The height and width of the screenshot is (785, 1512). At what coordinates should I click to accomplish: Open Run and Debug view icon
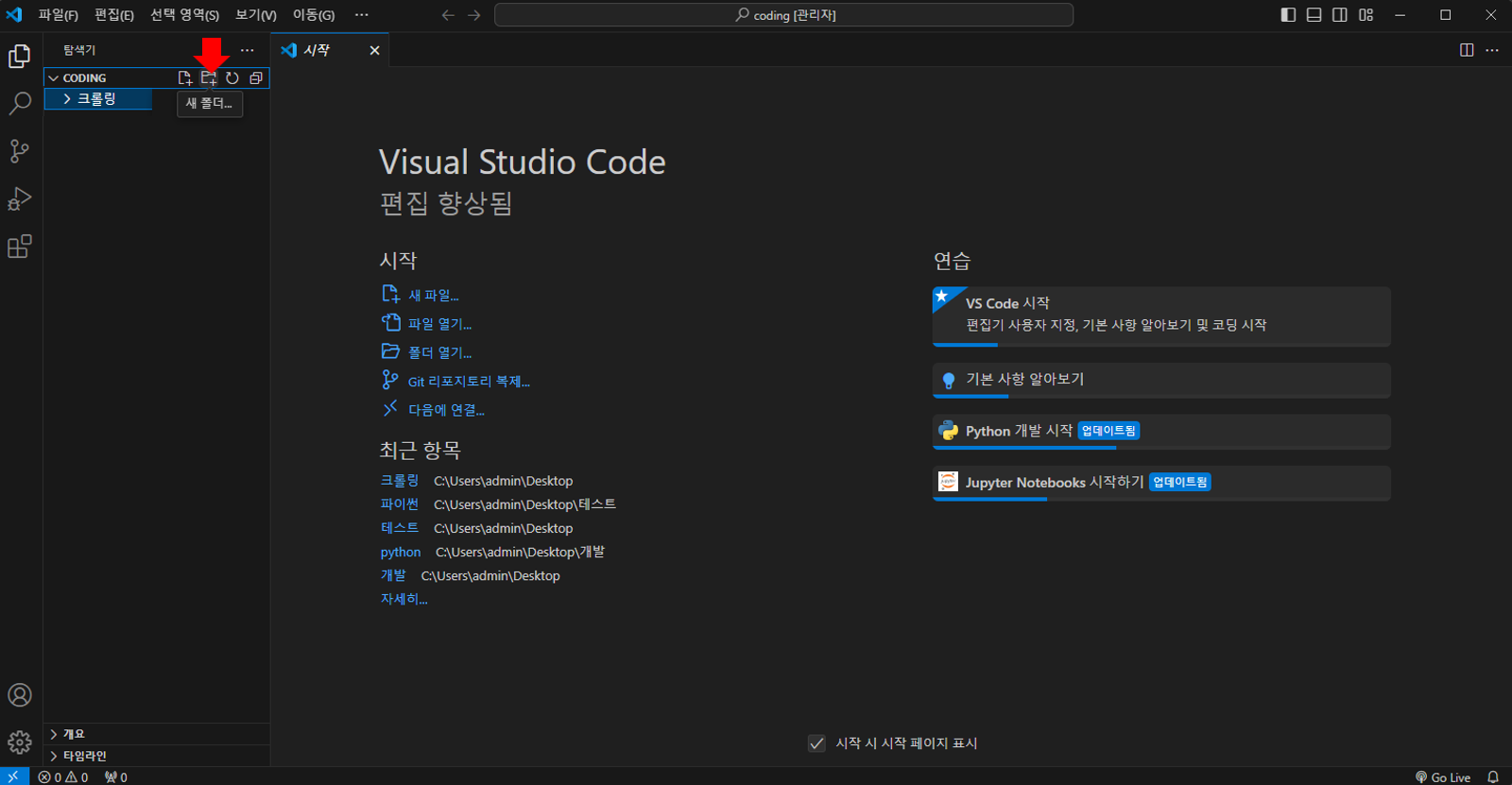coord(20,198)
